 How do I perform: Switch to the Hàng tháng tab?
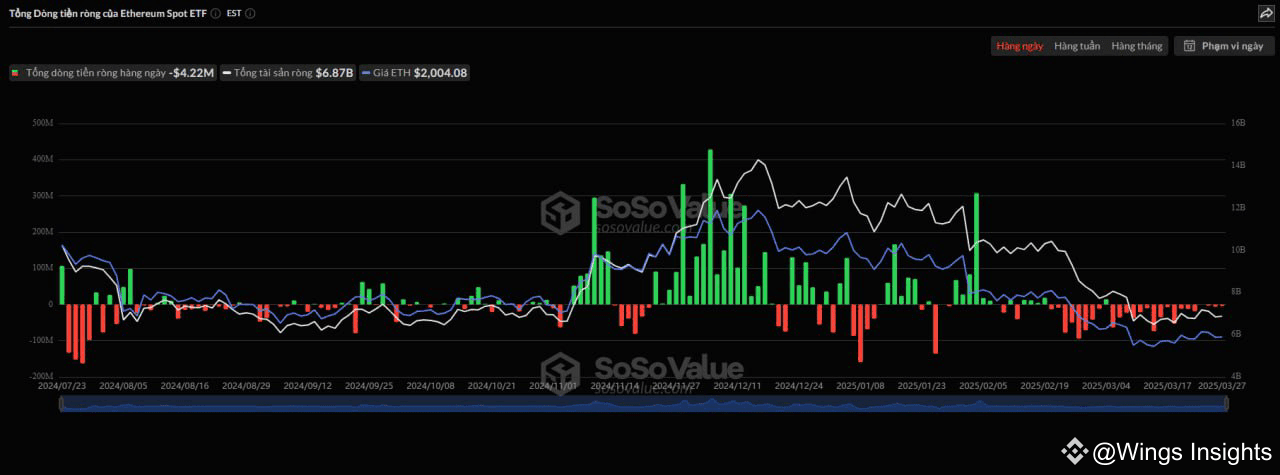(1137, 46)
